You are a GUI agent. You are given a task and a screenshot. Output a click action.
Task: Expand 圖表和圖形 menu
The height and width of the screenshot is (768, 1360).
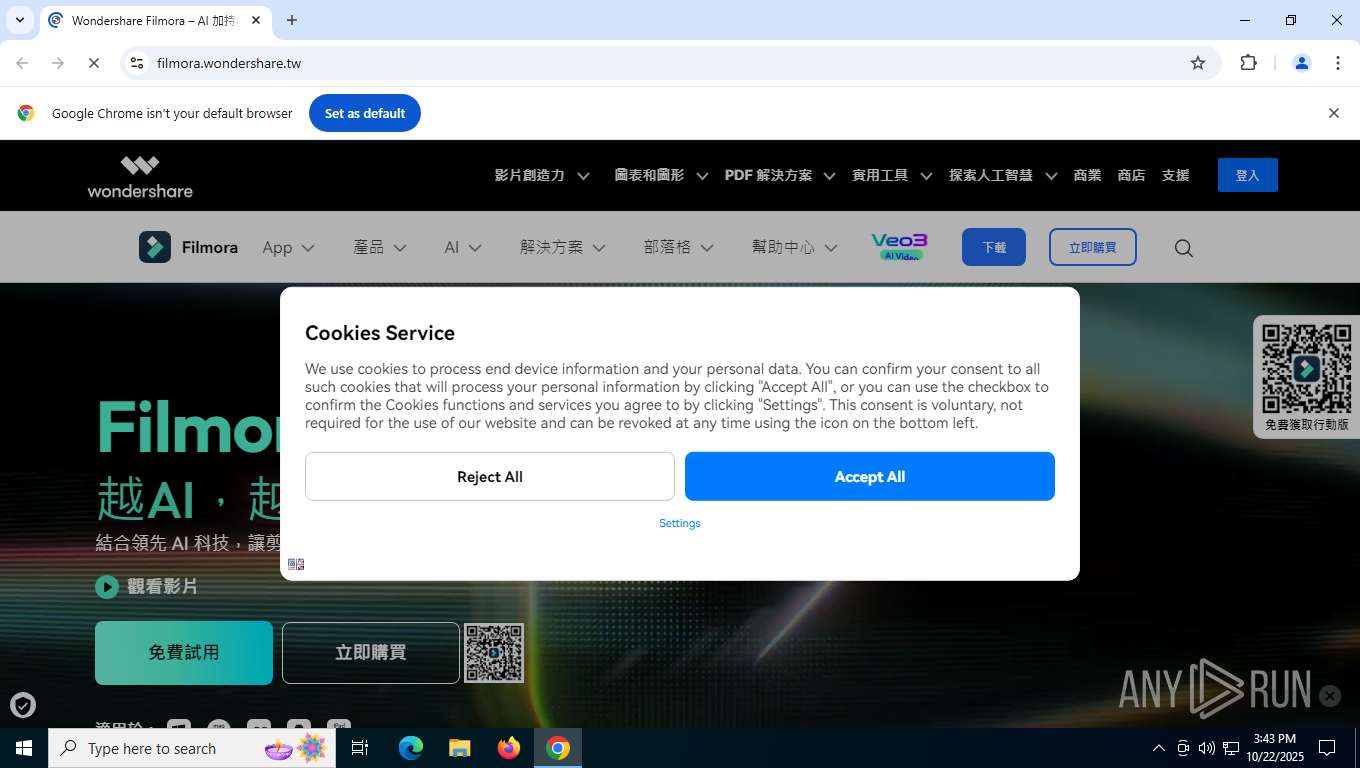[x=661, y=175]
